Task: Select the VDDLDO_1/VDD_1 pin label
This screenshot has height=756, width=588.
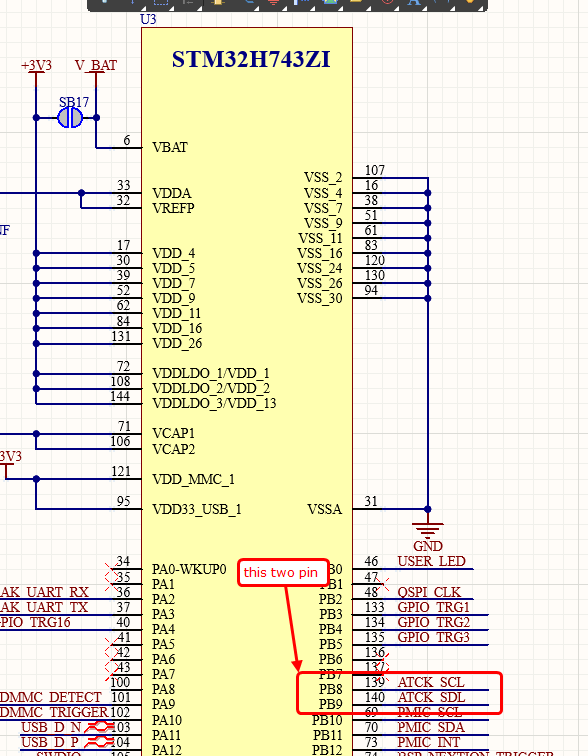Action: 211,373
